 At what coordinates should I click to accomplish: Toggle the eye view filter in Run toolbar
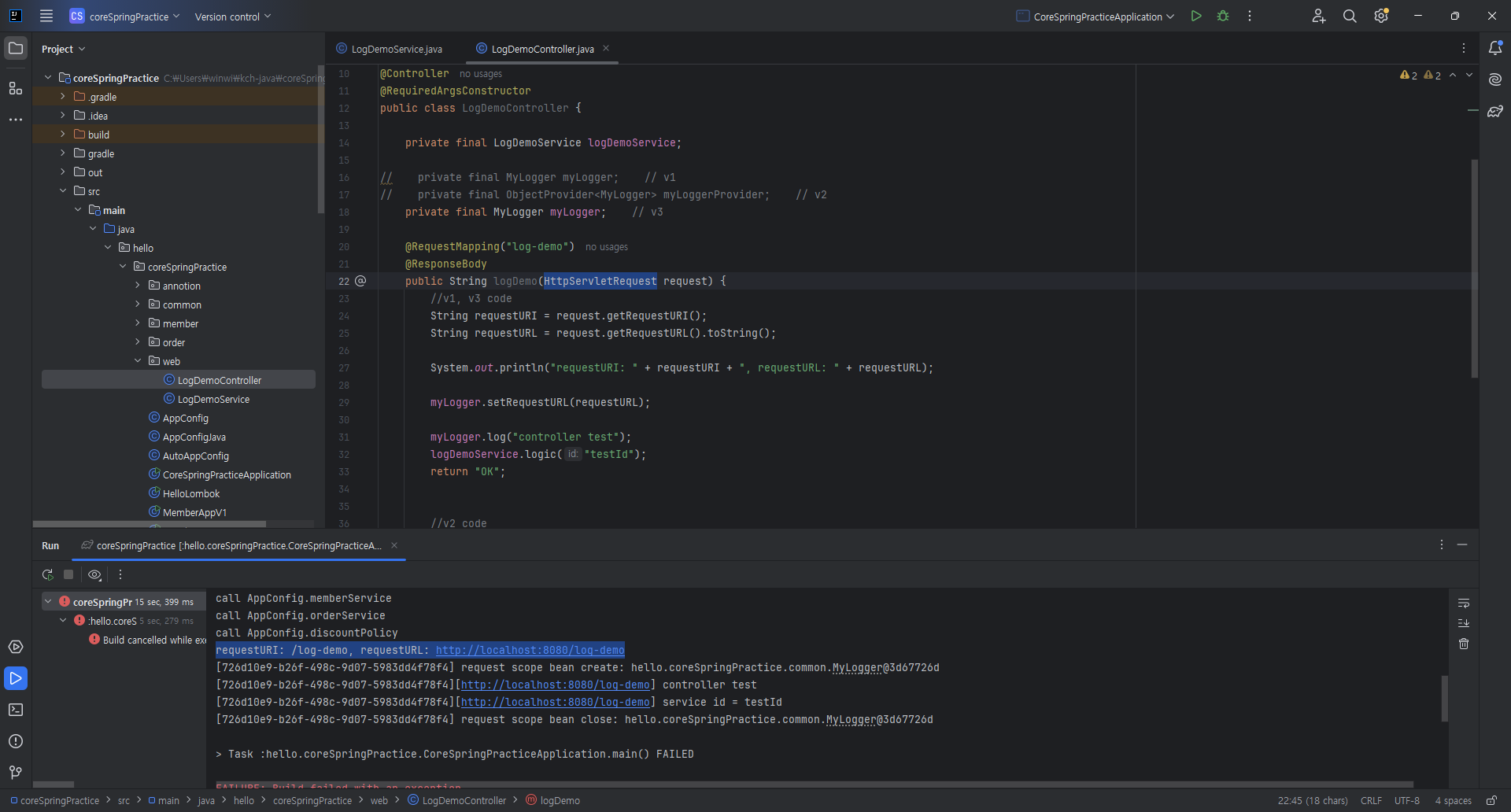pyautogui.click(x=94, y=574)
